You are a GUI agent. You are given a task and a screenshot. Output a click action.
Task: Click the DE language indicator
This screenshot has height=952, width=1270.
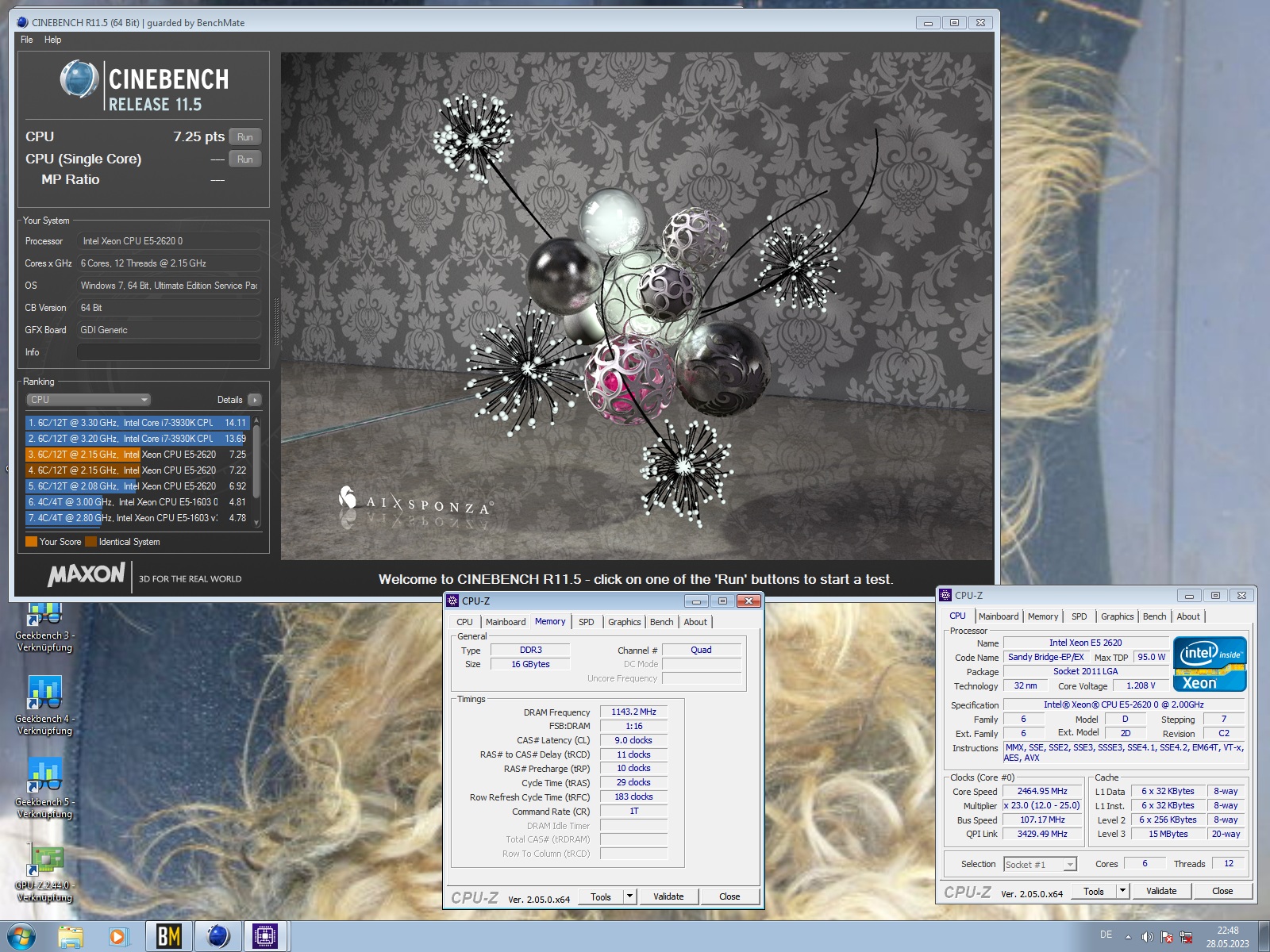1106,935
